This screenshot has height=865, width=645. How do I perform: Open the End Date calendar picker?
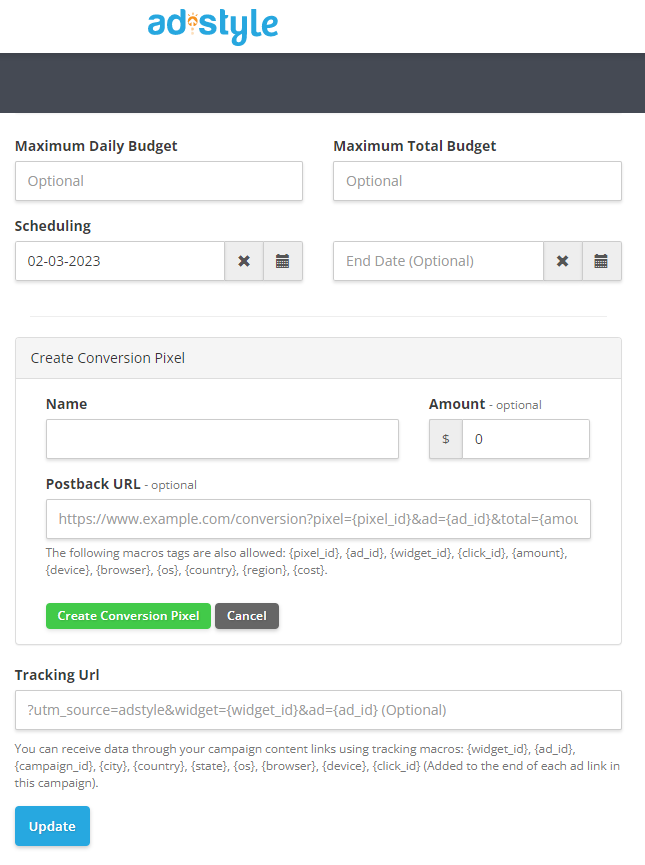pos(601,261)
